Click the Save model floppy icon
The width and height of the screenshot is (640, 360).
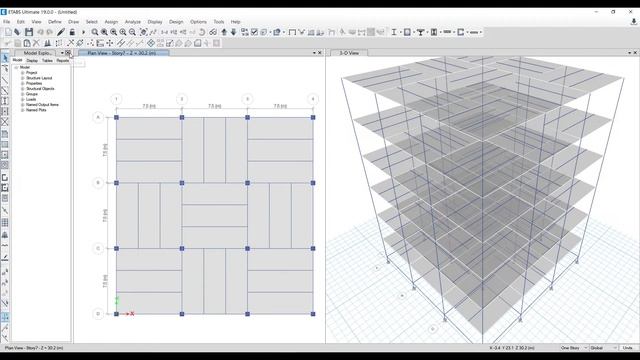click(x=29, y=32)
